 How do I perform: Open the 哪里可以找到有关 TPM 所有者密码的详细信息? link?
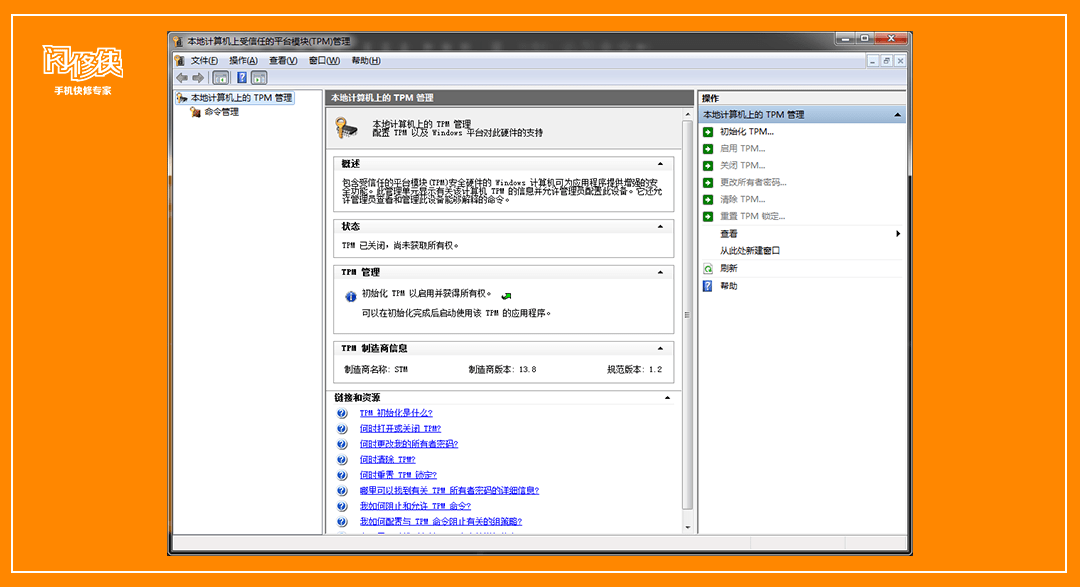pos(449,491)
